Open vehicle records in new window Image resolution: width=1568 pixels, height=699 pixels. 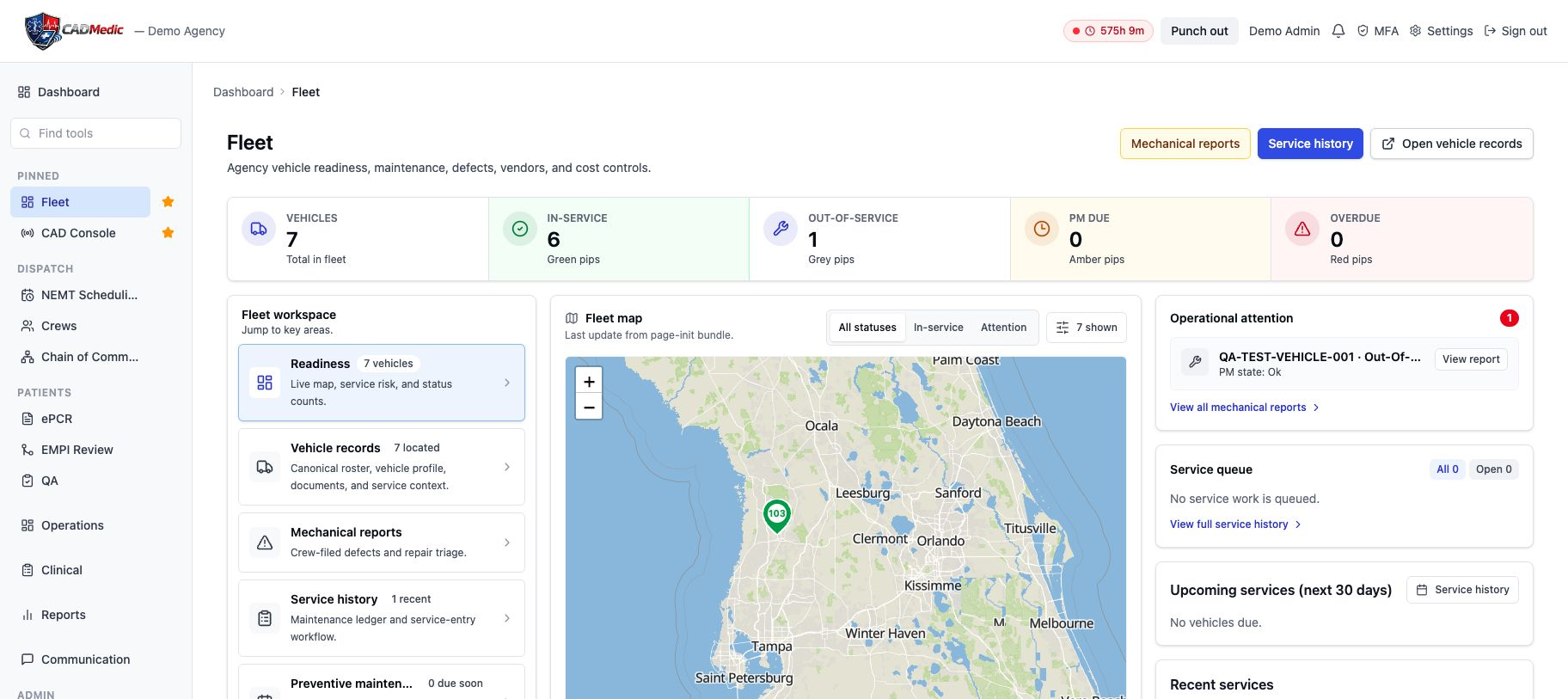click(1452, 144)
